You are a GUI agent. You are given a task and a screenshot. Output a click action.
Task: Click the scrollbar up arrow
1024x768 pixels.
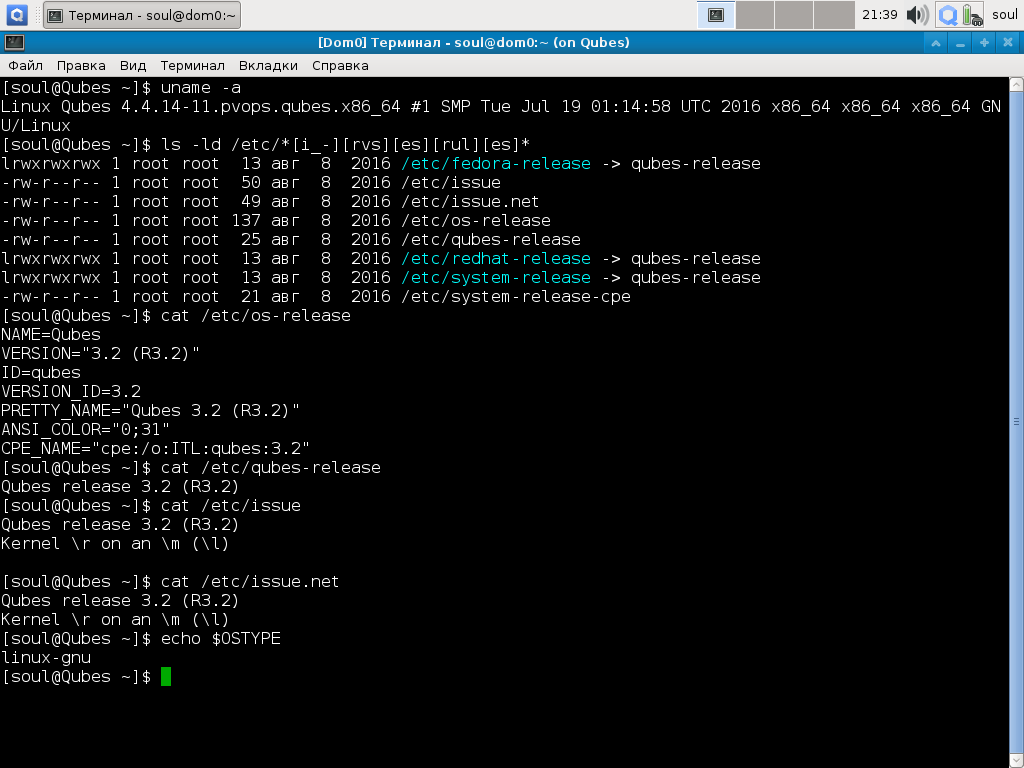pos(1016,84)
